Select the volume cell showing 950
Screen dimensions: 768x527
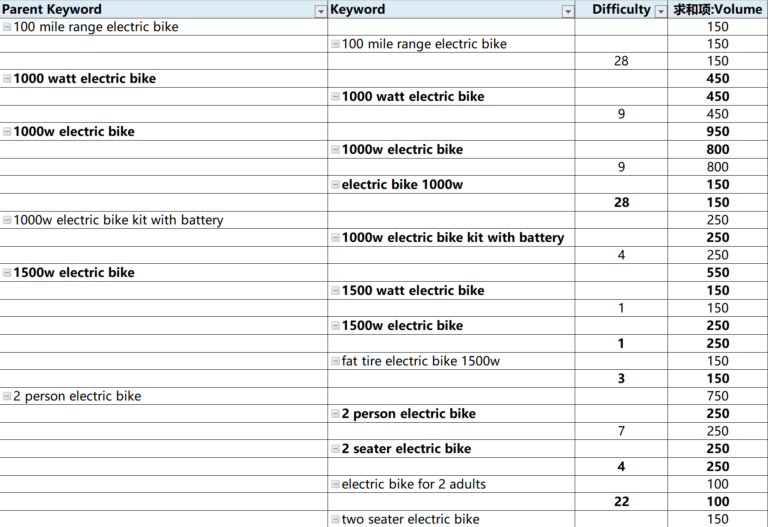(717, 132)
